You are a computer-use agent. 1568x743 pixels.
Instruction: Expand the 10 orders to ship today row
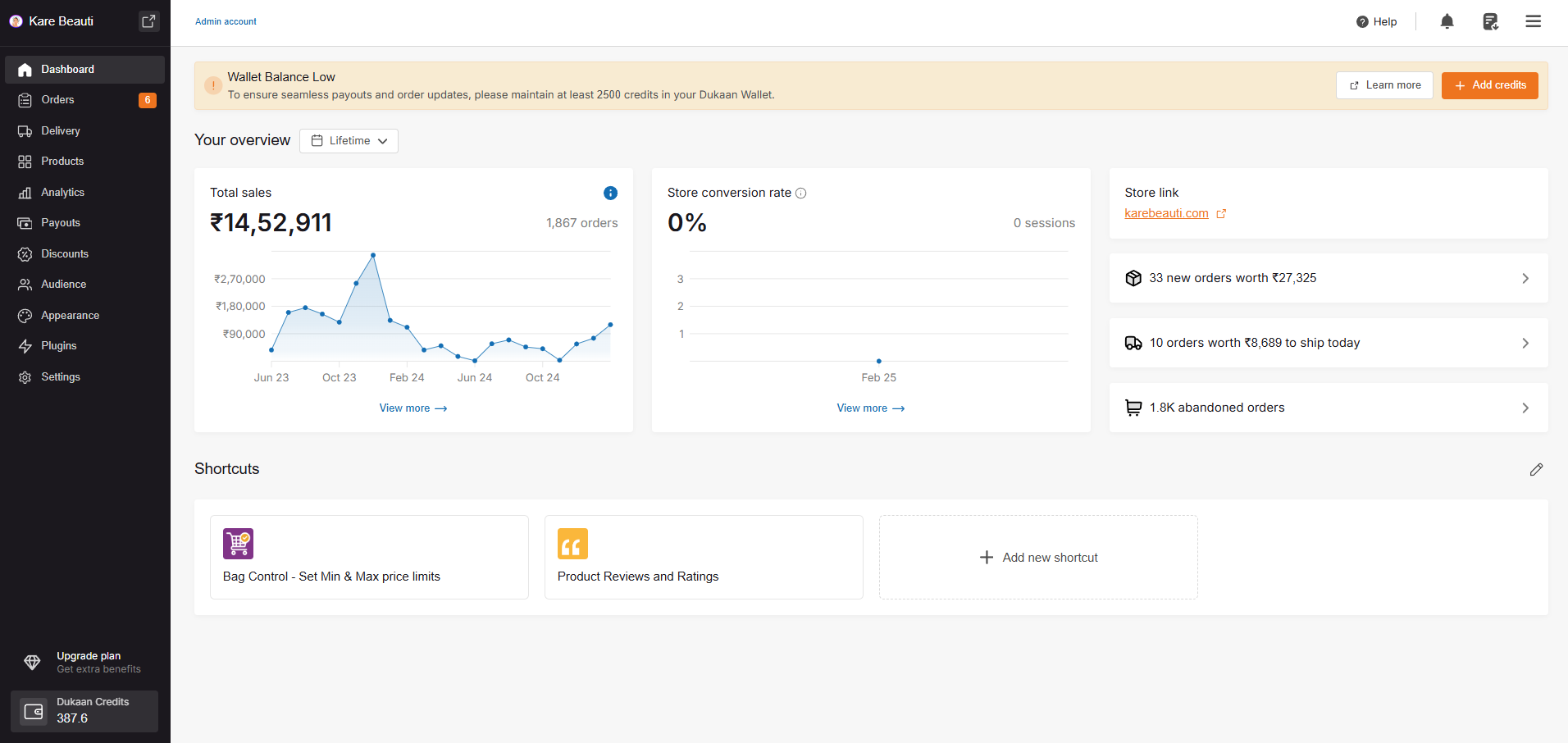(x=1328, y=343)
